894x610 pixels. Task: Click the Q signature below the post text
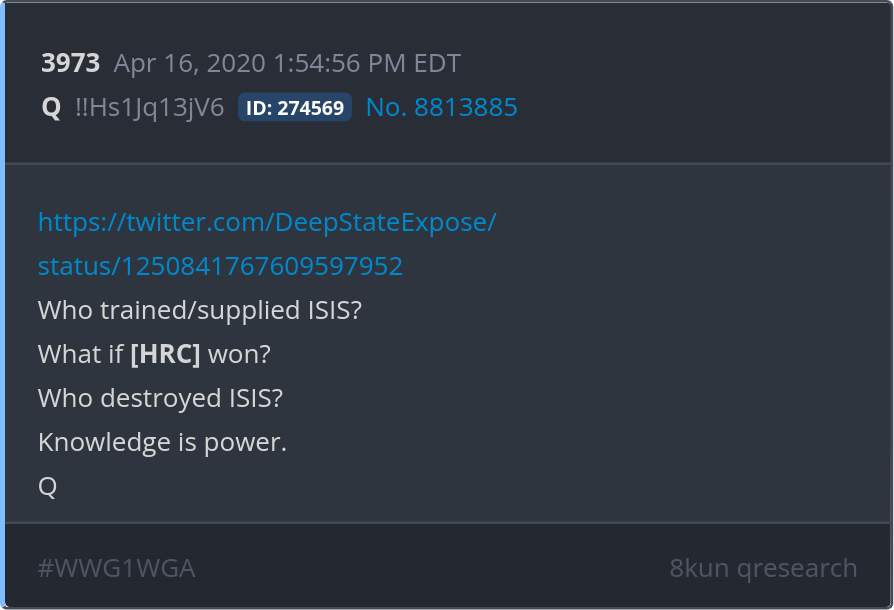[x=47, y=486]
